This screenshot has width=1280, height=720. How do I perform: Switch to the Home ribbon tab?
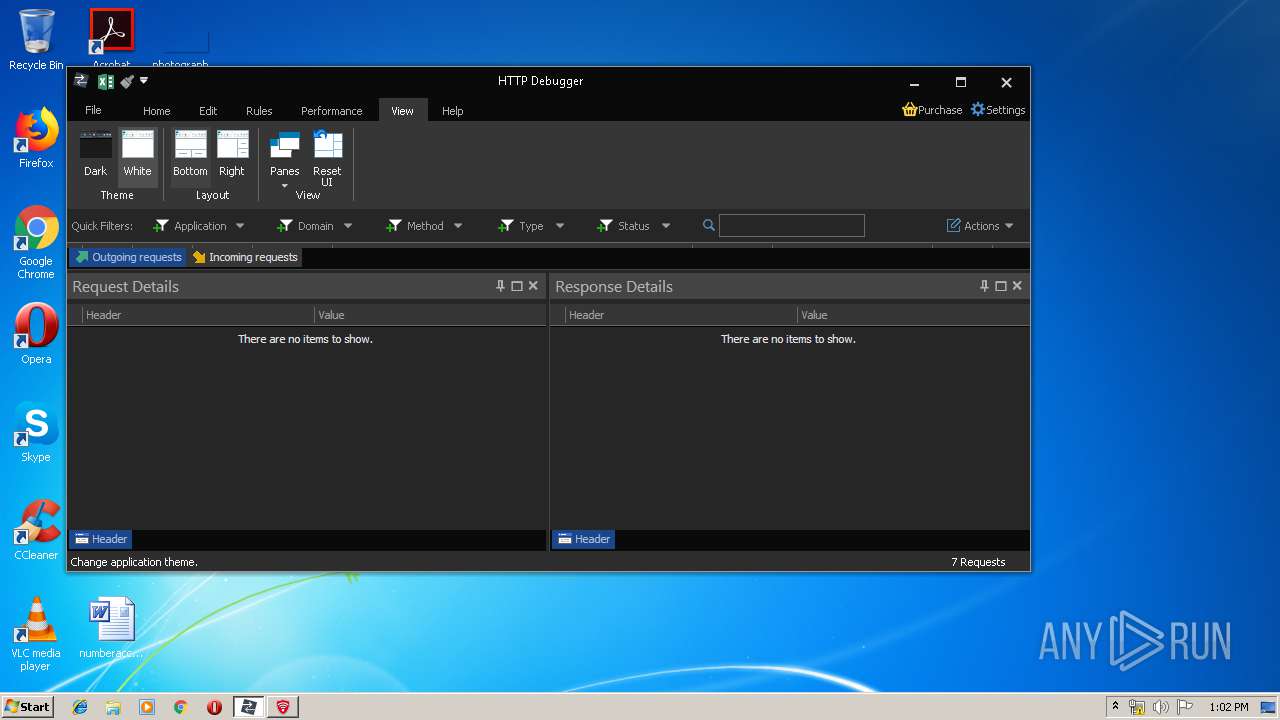(156, 111)
